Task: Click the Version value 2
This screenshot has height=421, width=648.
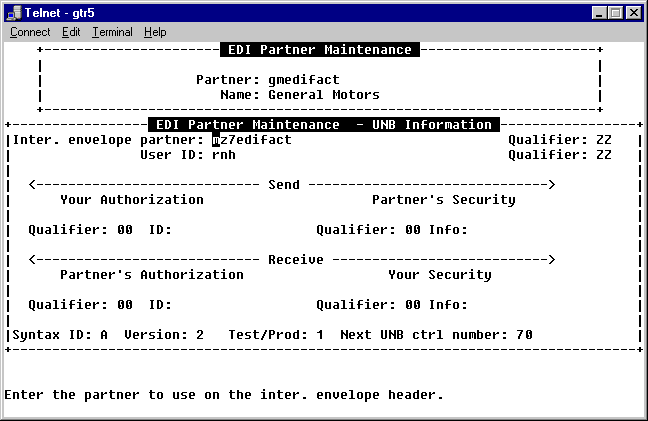Action: coord(200,335)
